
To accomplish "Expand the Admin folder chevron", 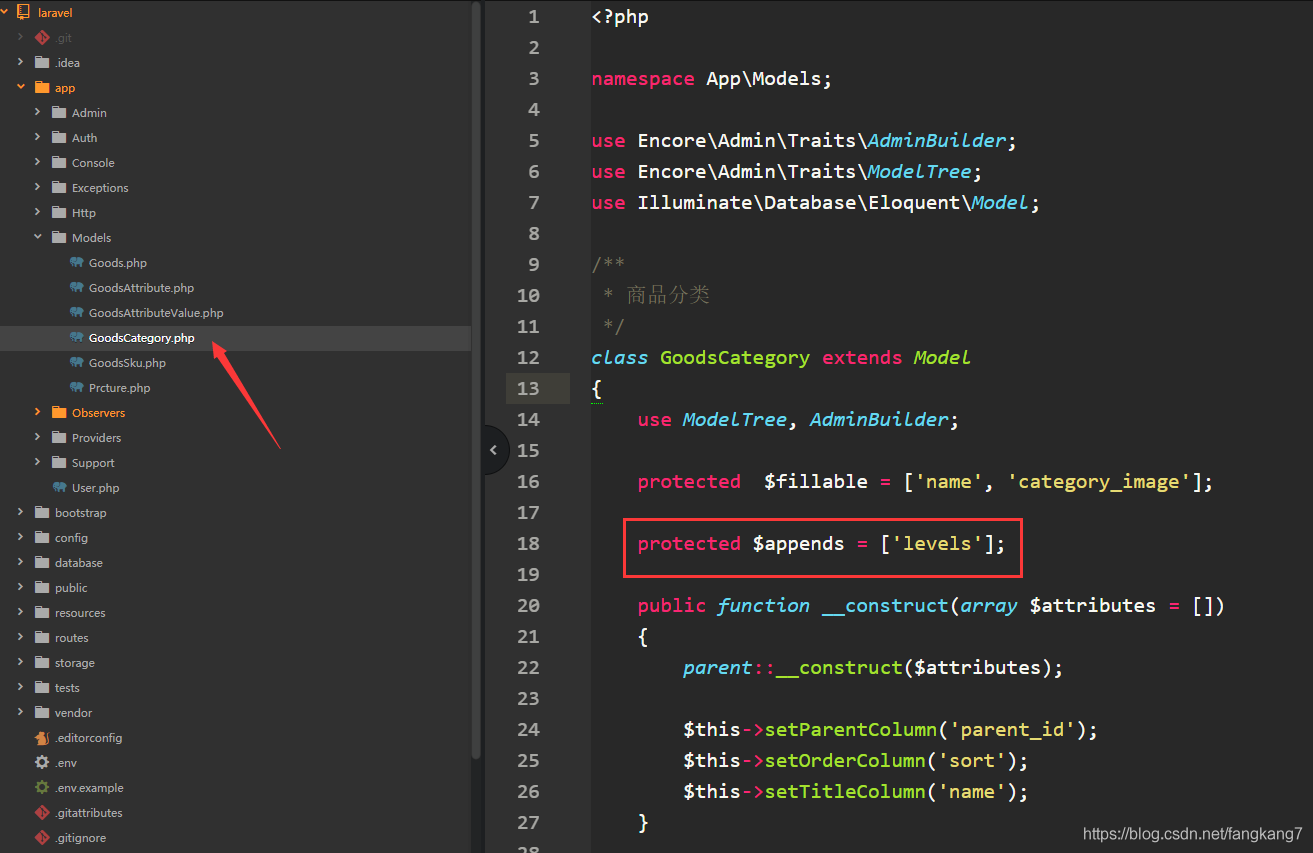I will (x=37, y=113).
